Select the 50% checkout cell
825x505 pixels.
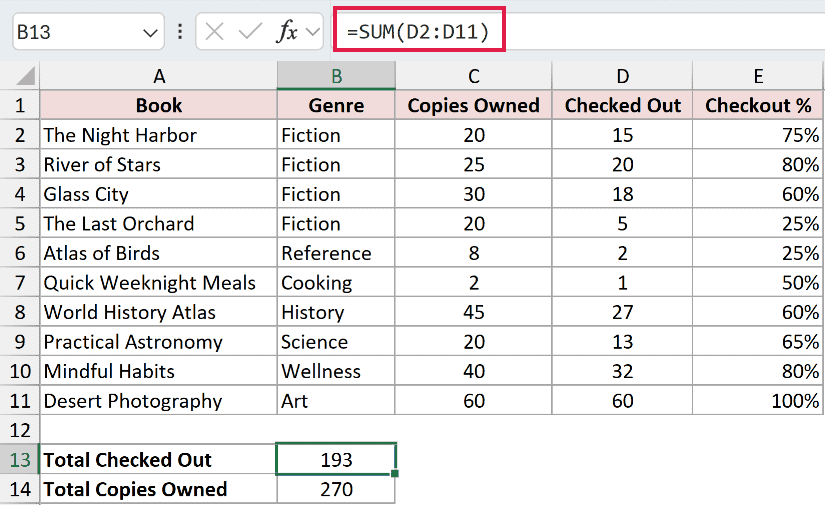[758, 282]
